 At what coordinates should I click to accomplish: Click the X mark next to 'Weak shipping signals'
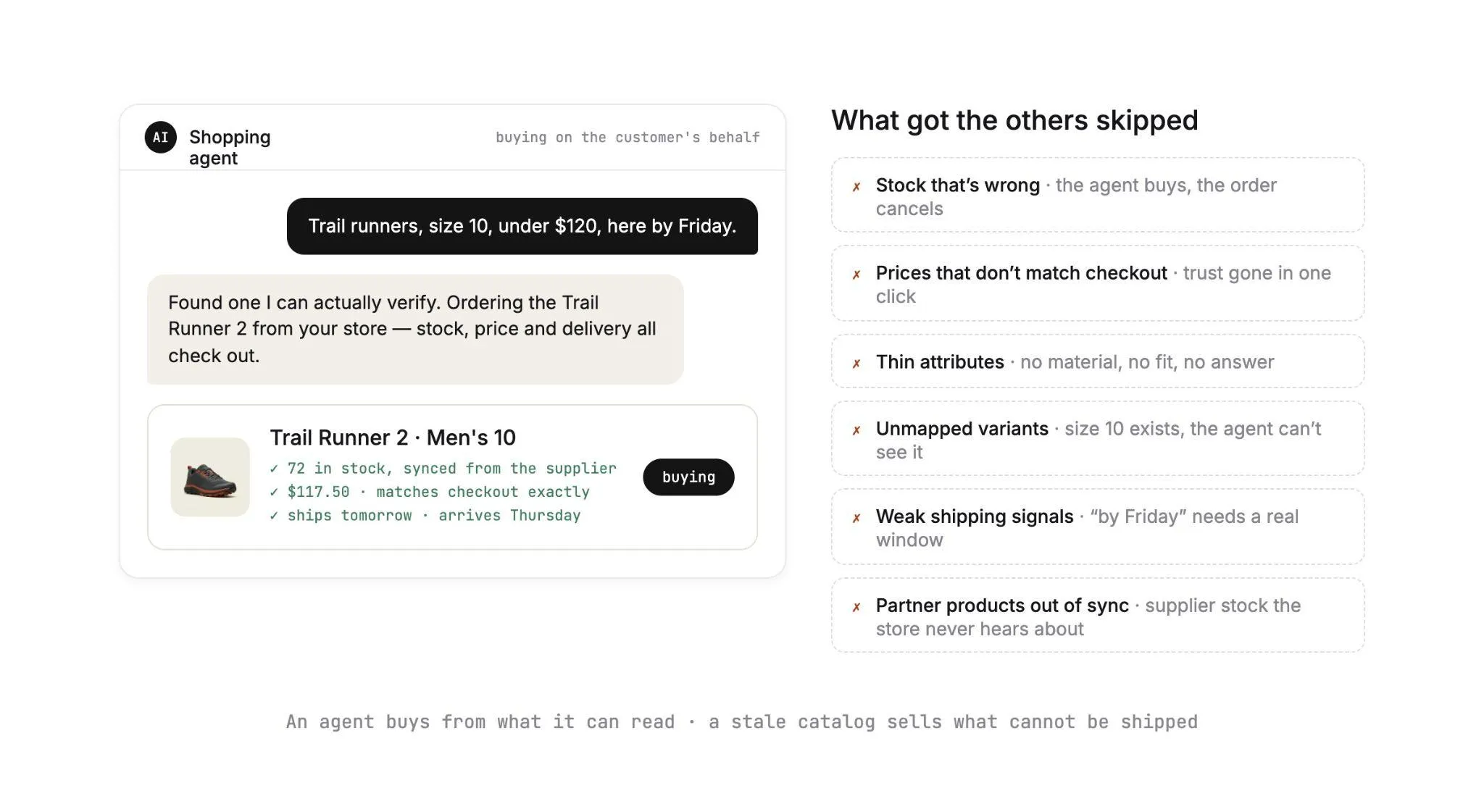[x=856, y=518]
